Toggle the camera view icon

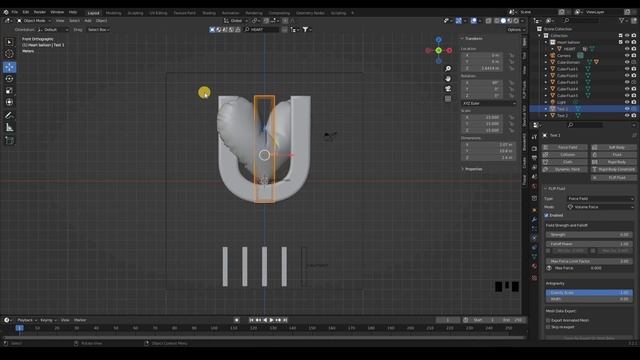coord(448,89)
